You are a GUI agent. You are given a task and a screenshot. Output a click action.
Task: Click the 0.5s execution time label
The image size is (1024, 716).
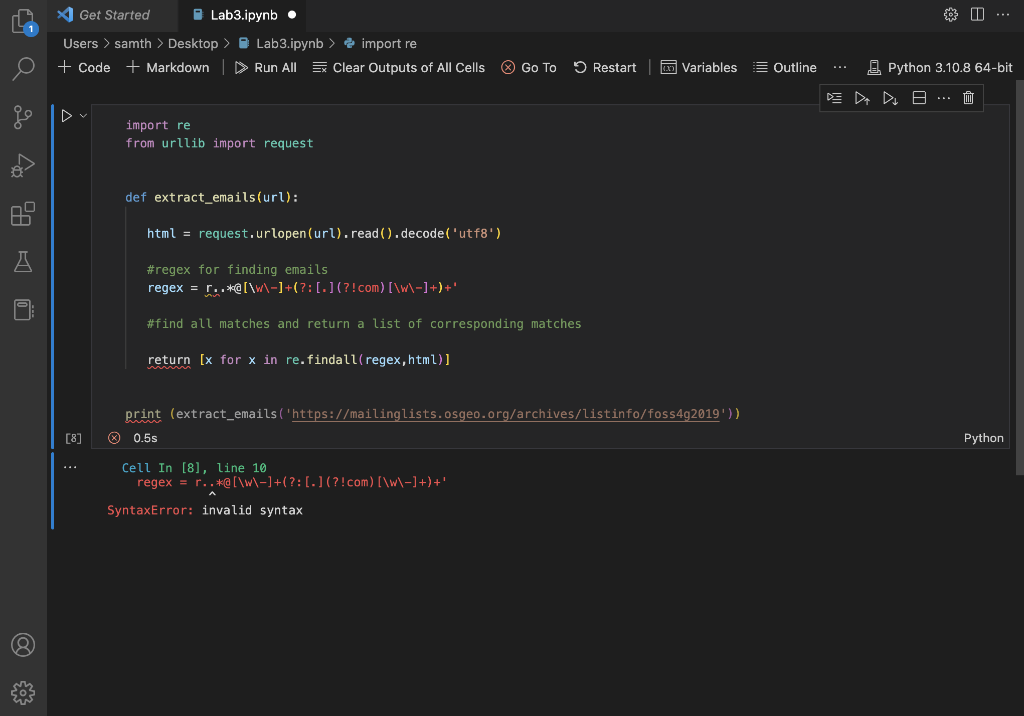tap(145, 438)
